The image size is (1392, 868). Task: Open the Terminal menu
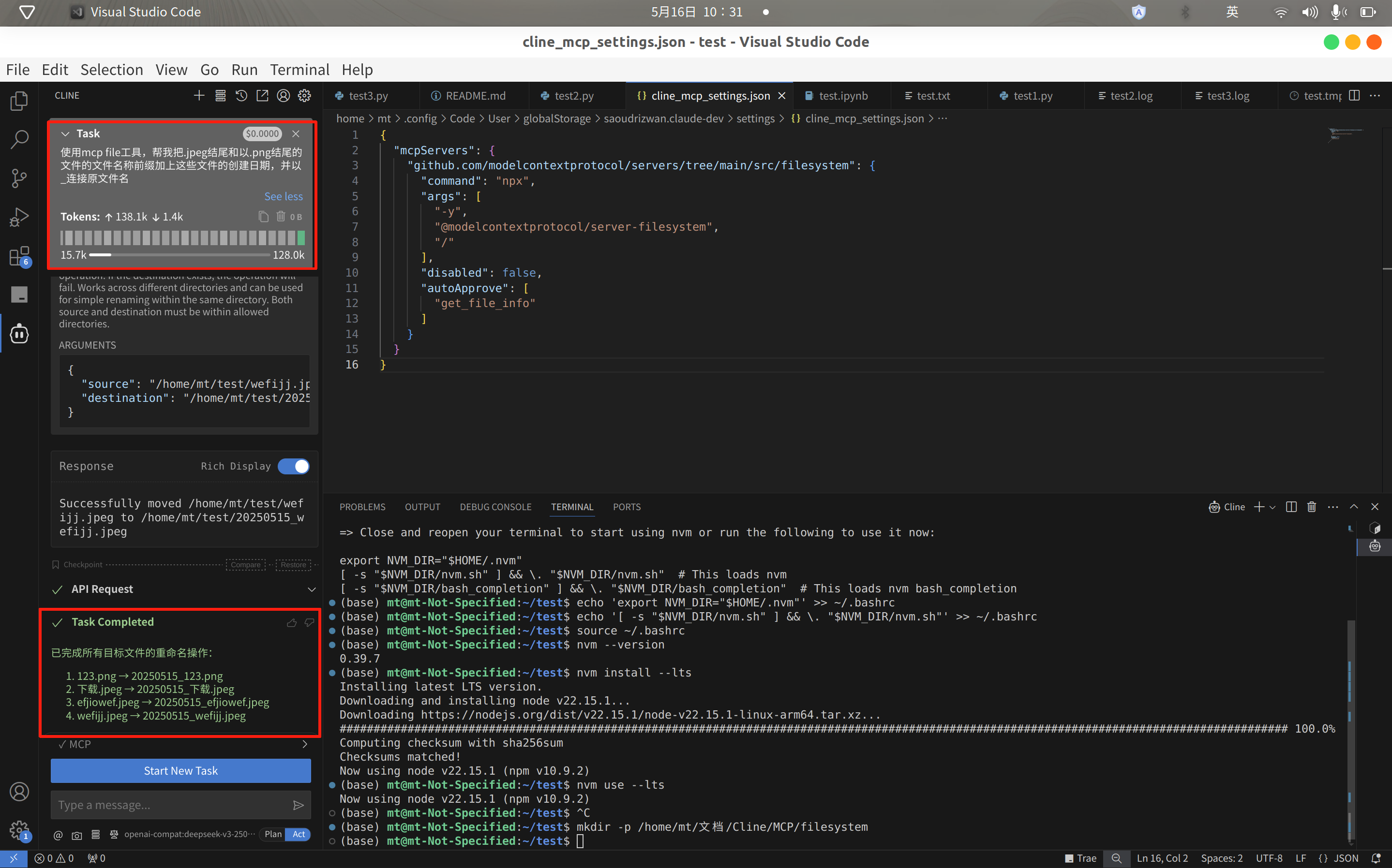pos(299,70)
